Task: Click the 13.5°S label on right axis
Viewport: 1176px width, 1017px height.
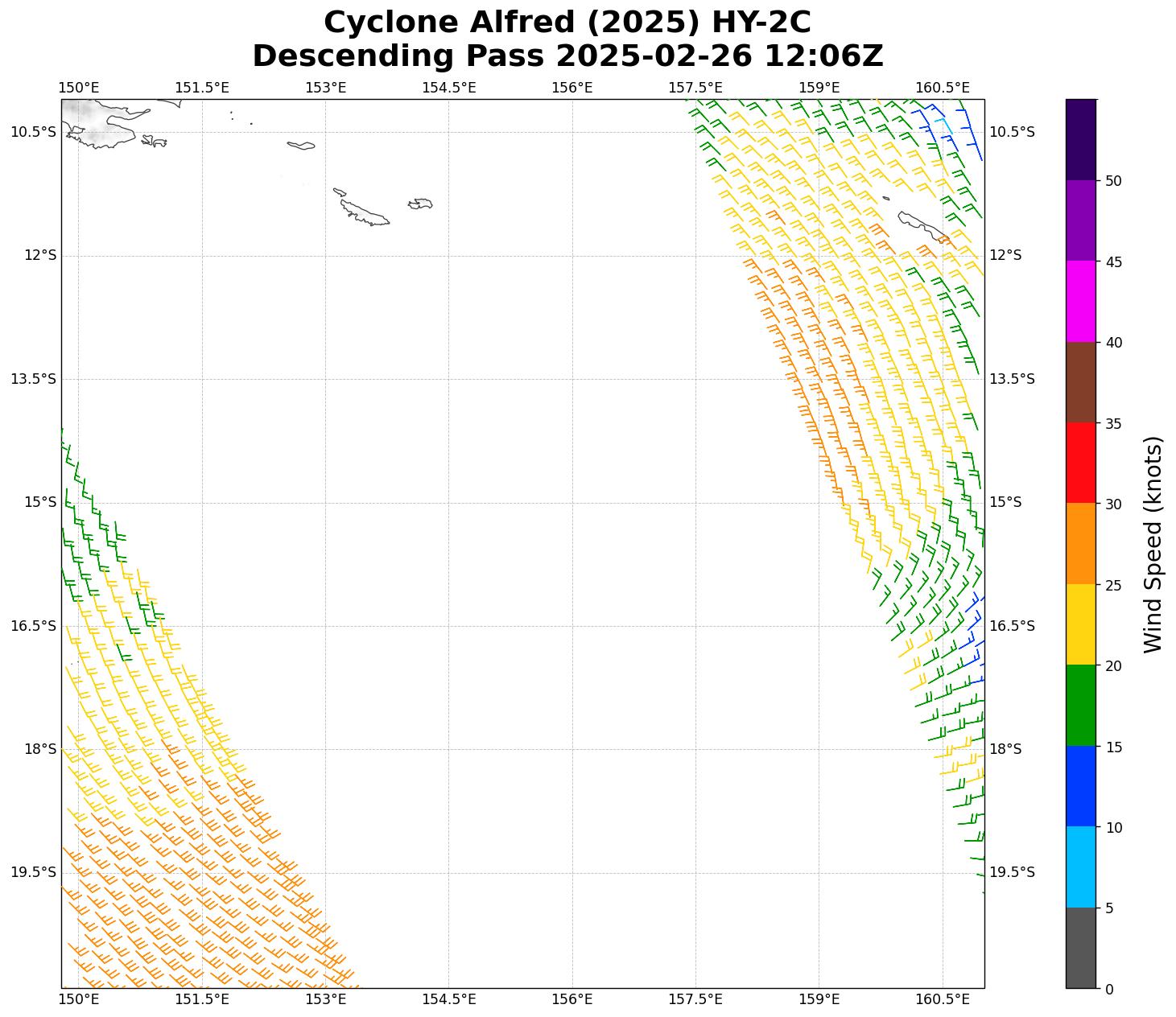Action: tap(1011, 379)
